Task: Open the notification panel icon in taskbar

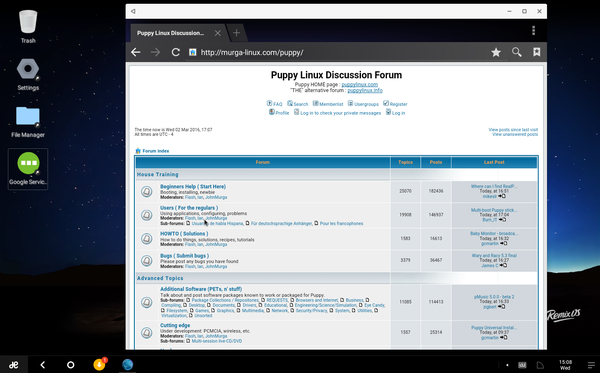Action: [592, 365]
